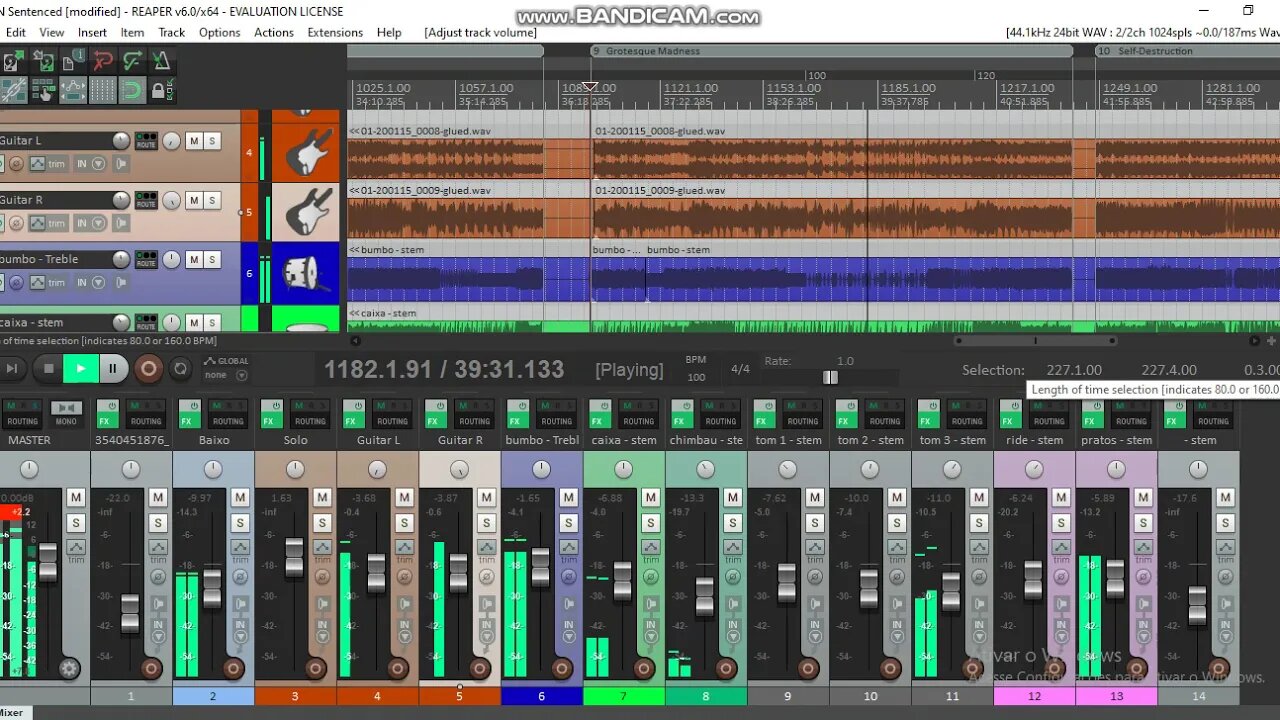Toggle item grouping toolbar icon
Screen dimensions: 1280x720
pyautogui.click(x=43, y=91)
